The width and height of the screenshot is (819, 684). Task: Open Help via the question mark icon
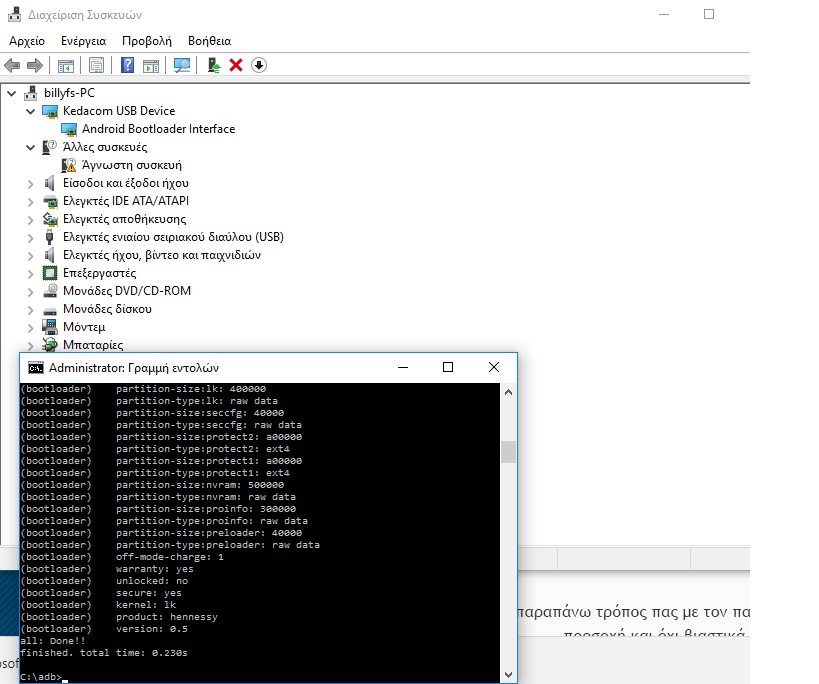[x=127, y=65]
